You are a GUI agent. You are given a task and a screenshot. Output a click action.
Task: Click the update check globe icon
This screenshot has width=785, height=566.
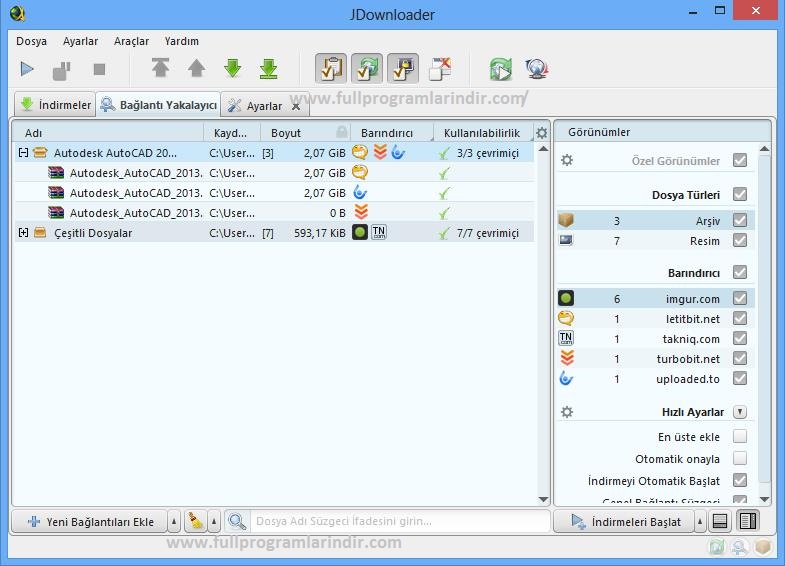pos(535,69)
